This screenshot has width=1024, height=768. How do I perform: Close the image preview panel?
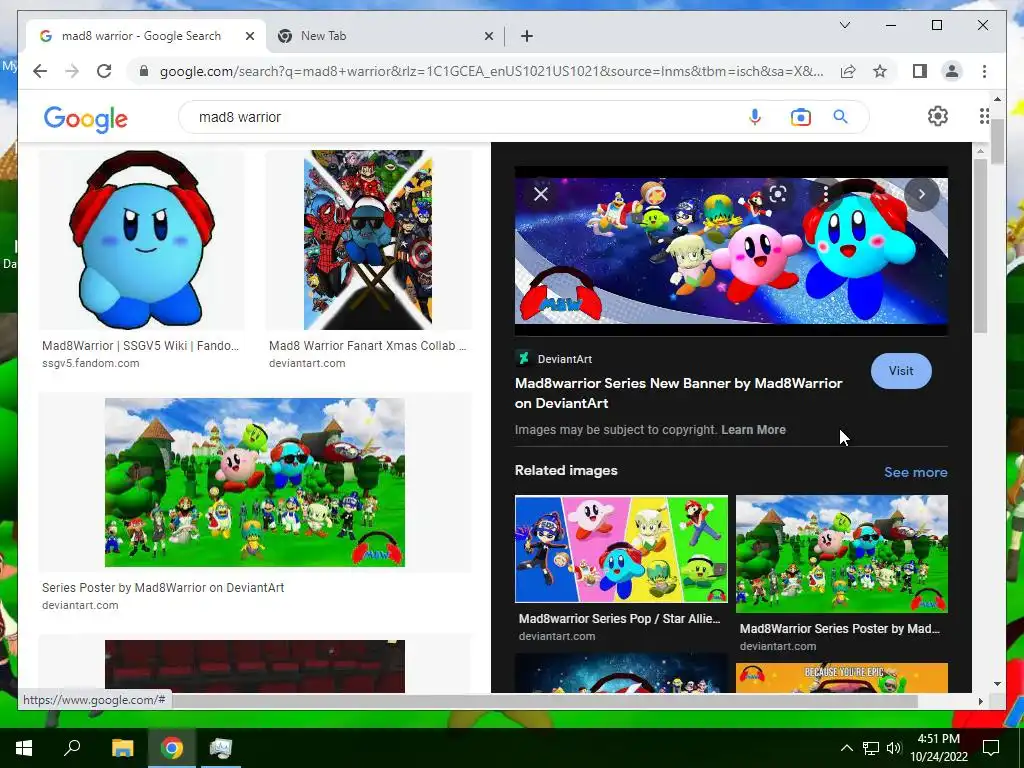point(541,194)
